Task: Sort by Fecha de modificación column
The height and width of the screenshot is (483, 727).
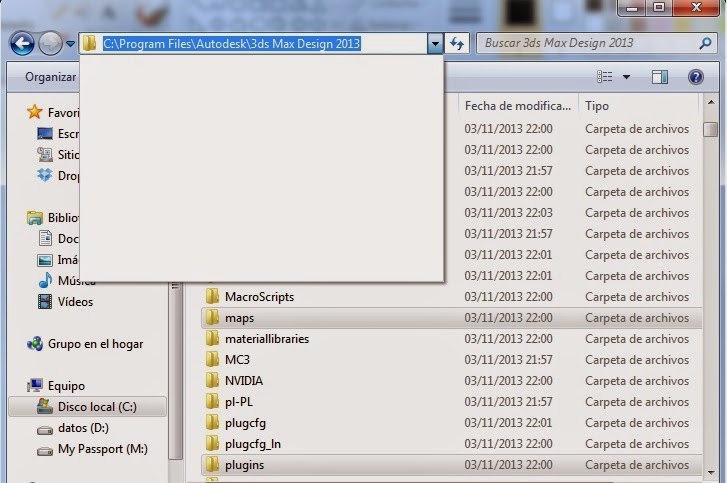Action: [x=518, y=106]
